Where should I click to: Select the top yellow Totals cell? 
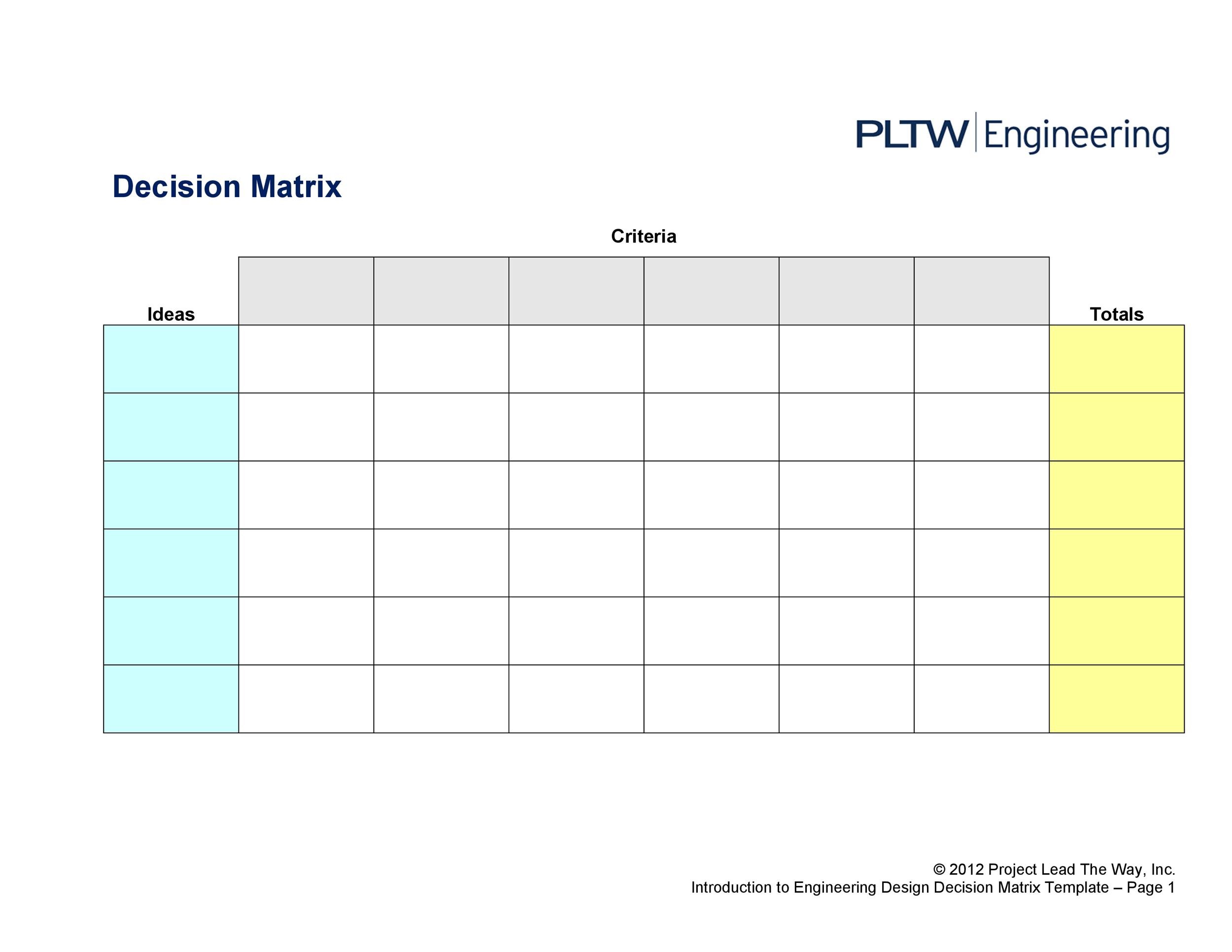point(1117,359)
